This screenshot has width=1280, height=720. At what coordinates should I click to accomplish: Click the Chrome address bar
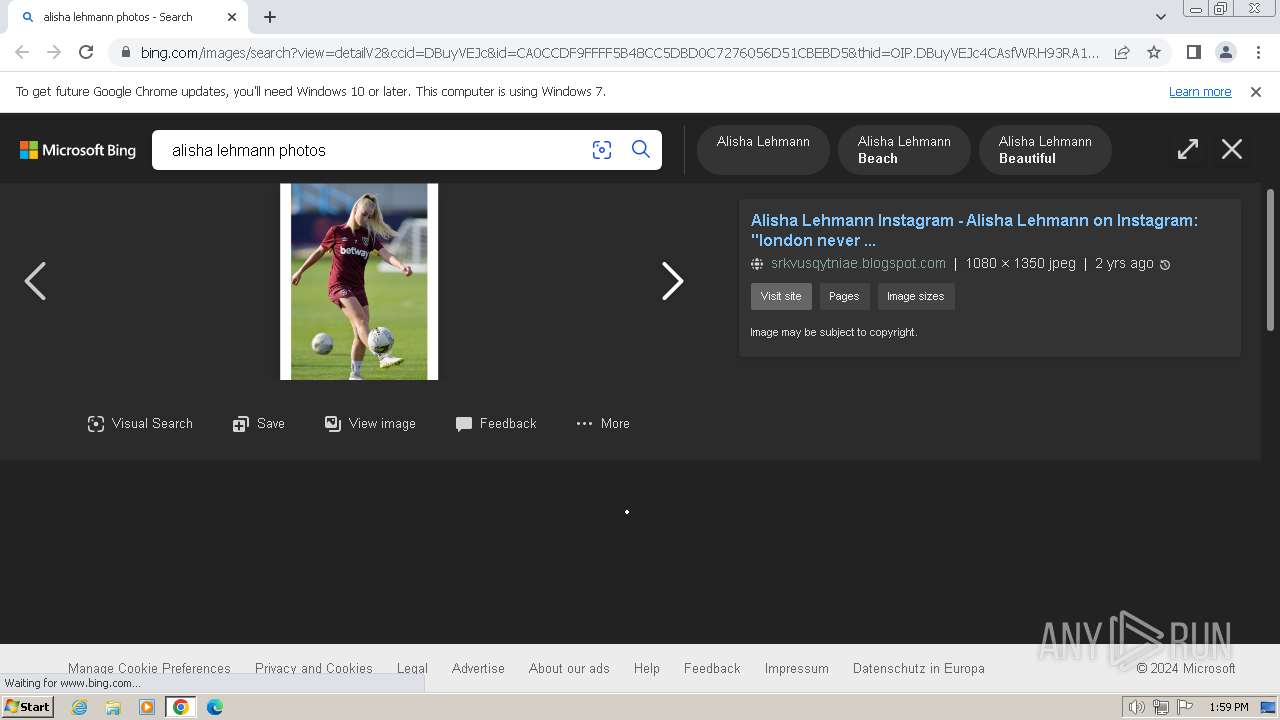point(620,53)
